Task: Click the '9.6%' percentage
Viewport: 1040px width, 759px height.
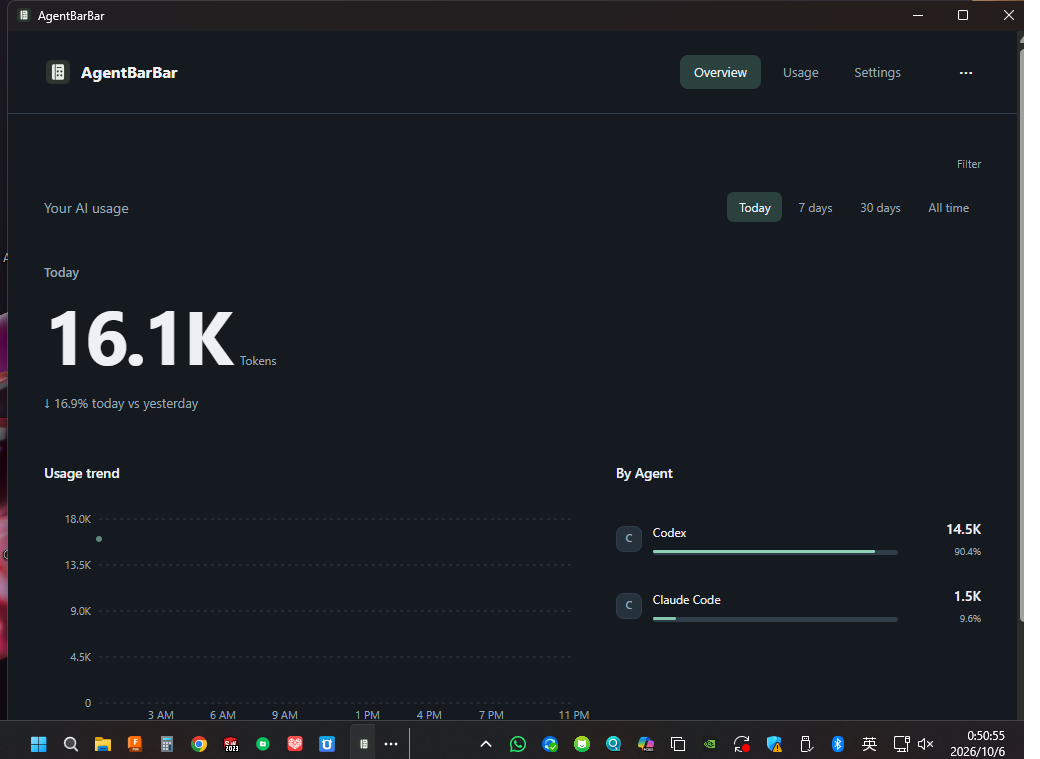Action: (970, 618)
